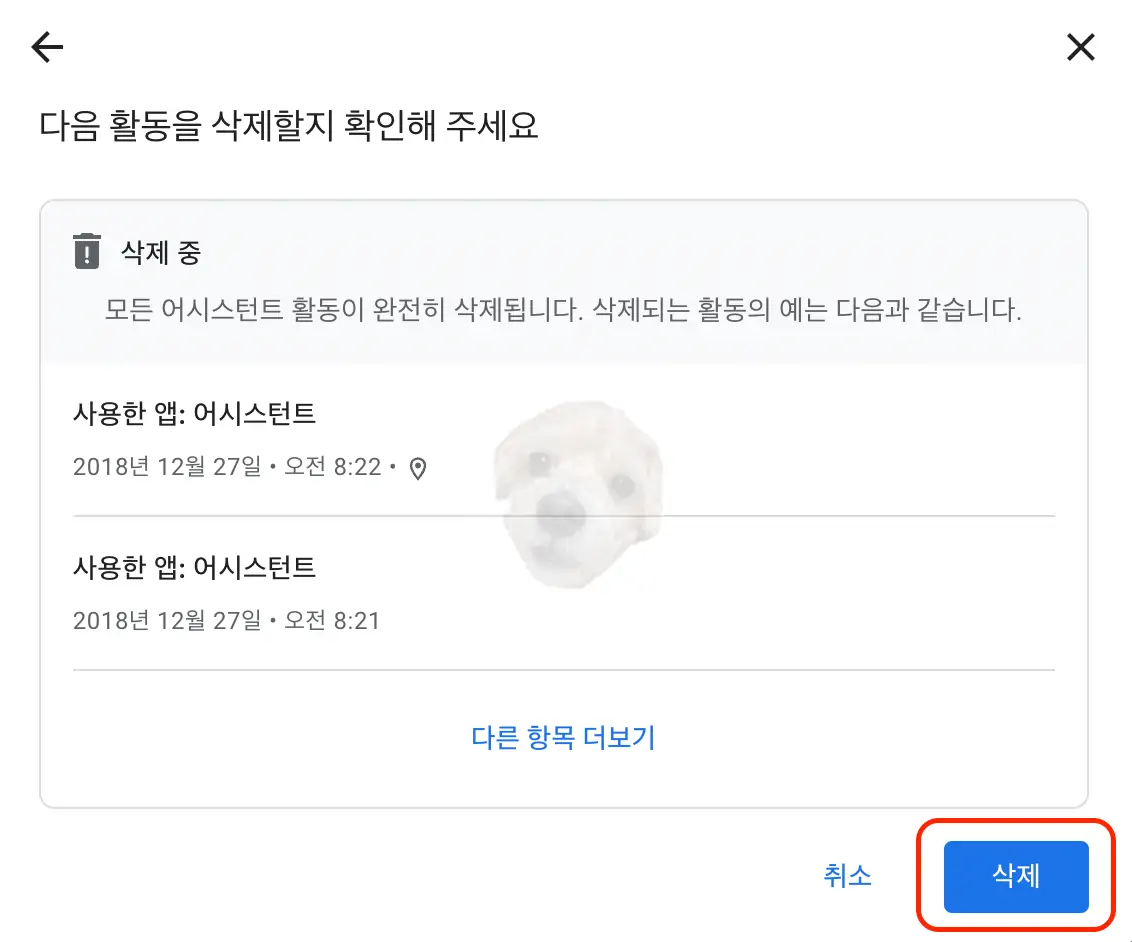Reveal additional activity examples via the blue link
Screen dimensions: 1132x942
[x=561, y=736]
